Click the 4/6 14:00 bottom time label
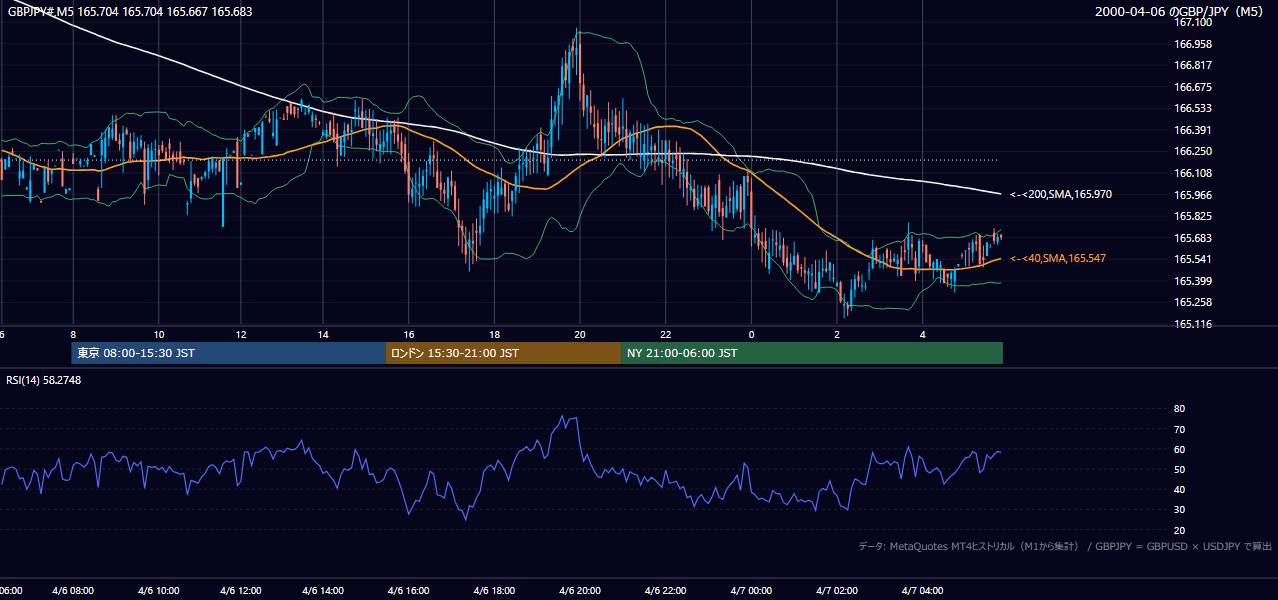1278x600 pixels. click(325, 590)
